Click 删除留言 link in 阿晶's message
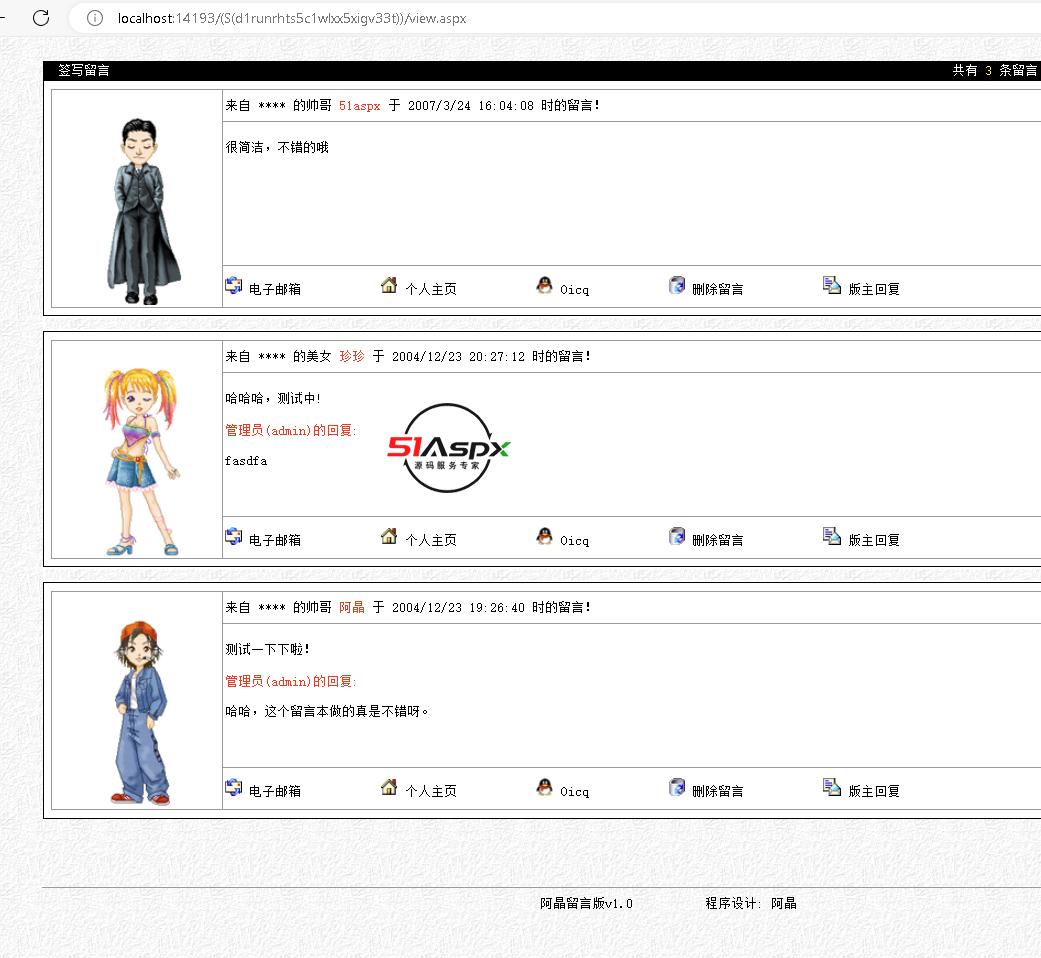 click(x=718, y=791)
